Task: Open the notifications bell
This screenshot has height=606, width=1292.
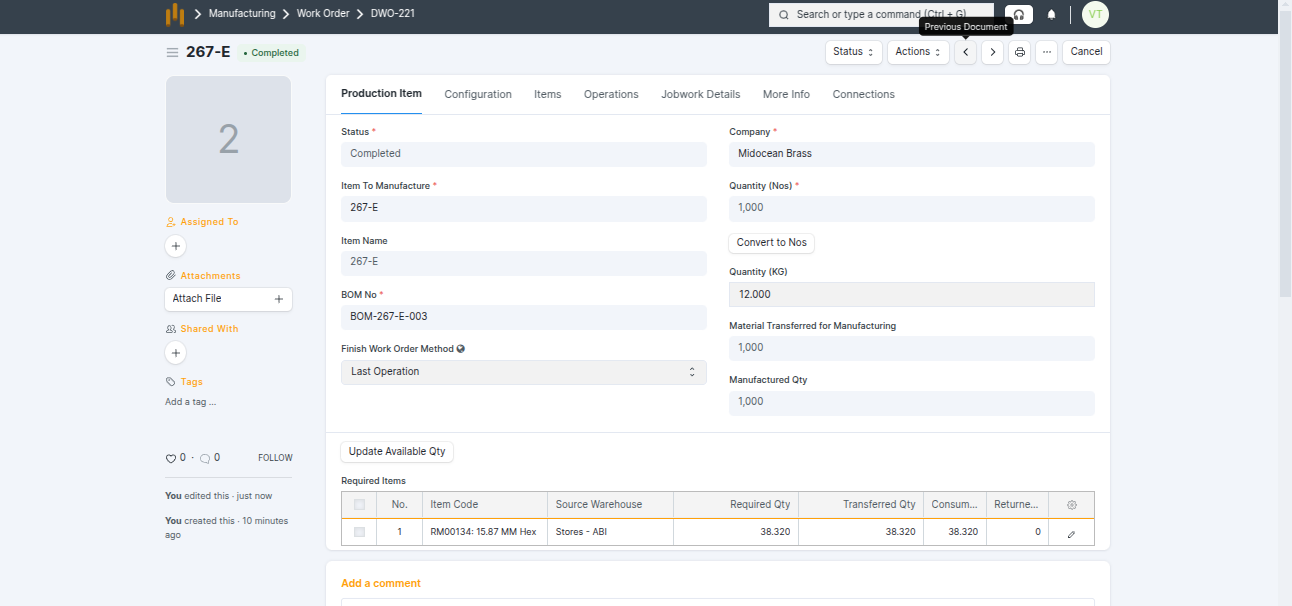Action: coord(1051,15)
